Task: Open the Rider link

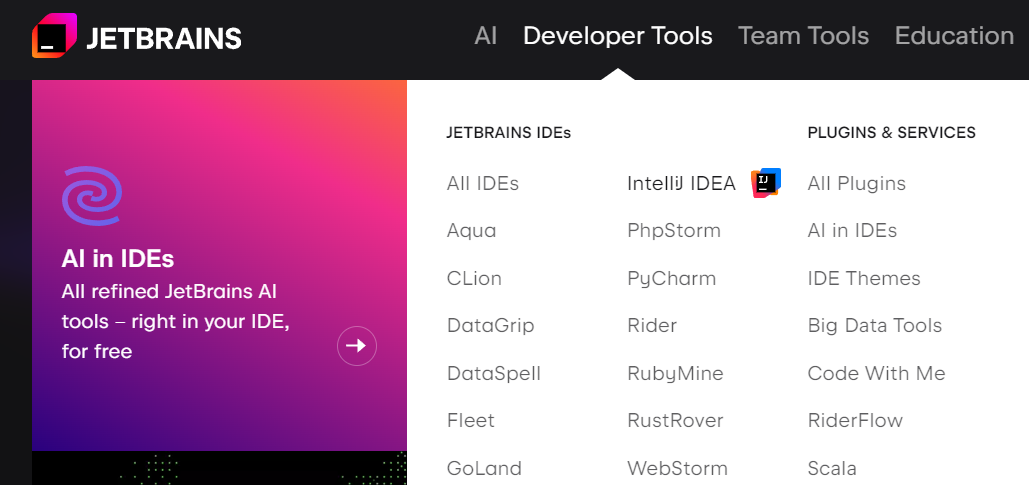Action: pyautogui.click(x=652, y=326)
